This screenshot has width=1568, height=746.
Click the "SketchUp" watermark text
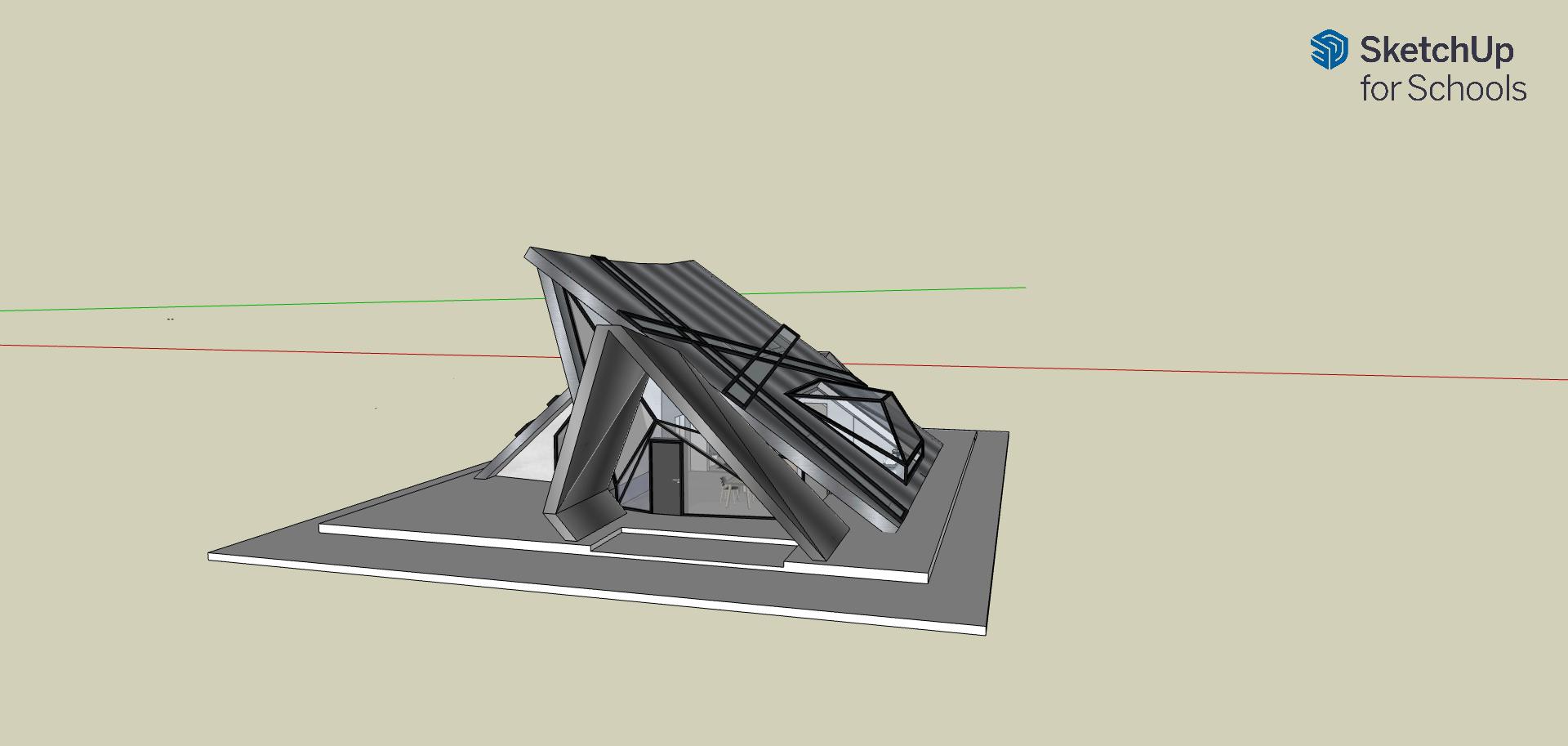coord(1437,51)
